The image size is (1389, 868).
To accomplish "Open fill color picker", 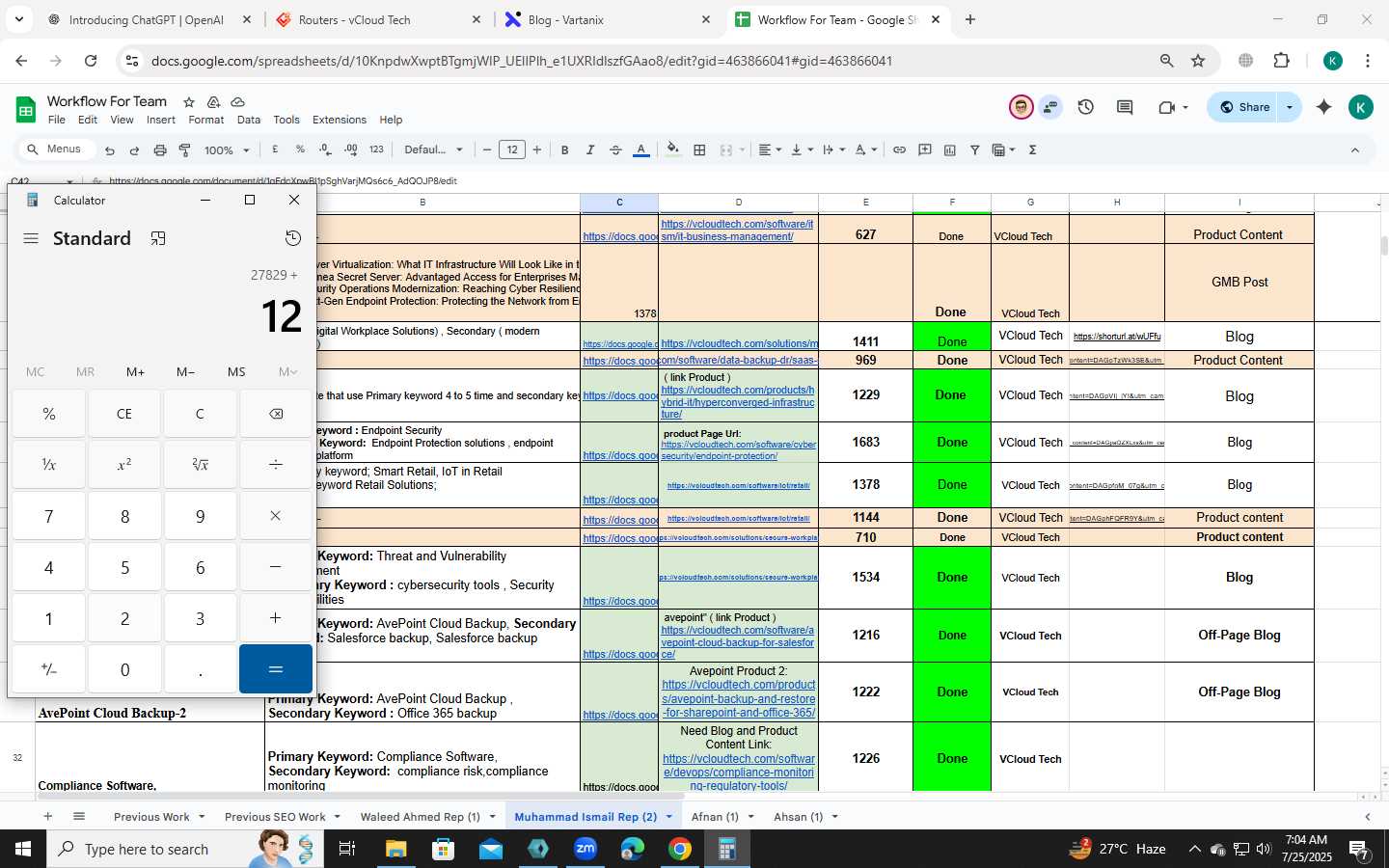I will pyautogui.click(x=673, y=149).
